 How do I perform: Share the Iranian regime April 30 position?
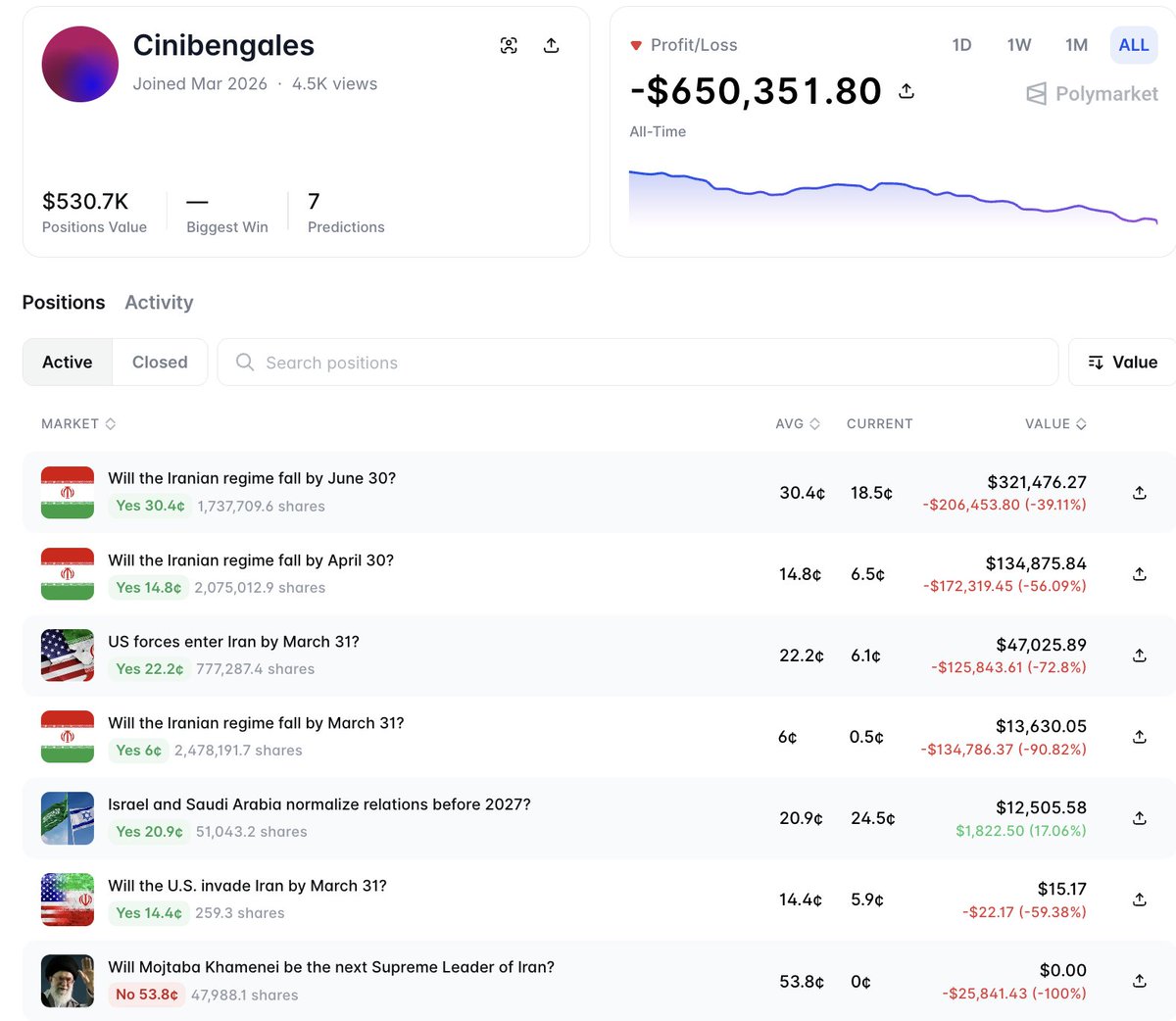coord(1139,574)
